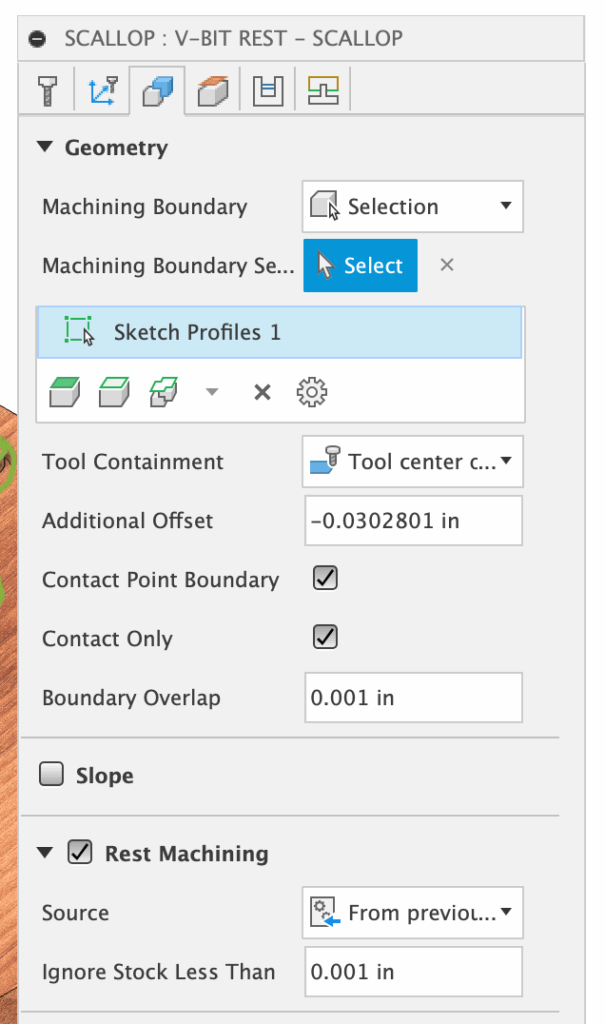Remove selection with the X icon below Sketch Profiles

point(262,392)
